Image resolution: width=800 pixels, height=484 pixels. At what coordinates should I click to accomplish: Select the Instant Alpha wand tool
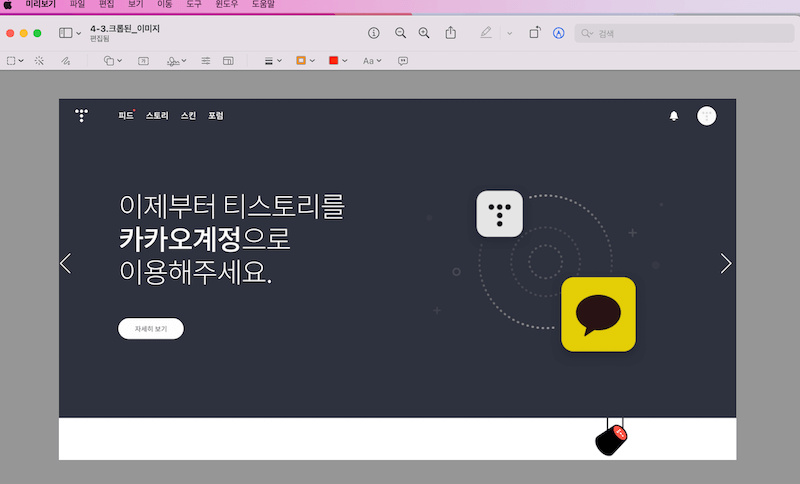[39, 61]
